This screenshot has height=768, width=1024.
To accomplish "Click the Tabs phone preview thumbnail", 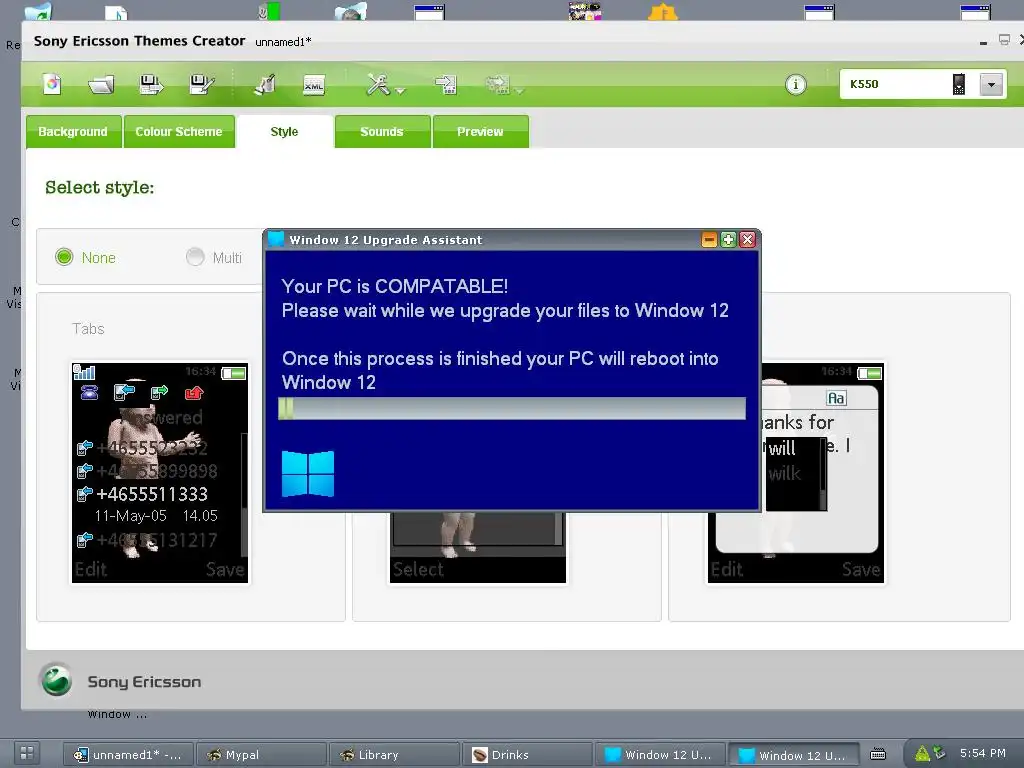I will 160,473.
